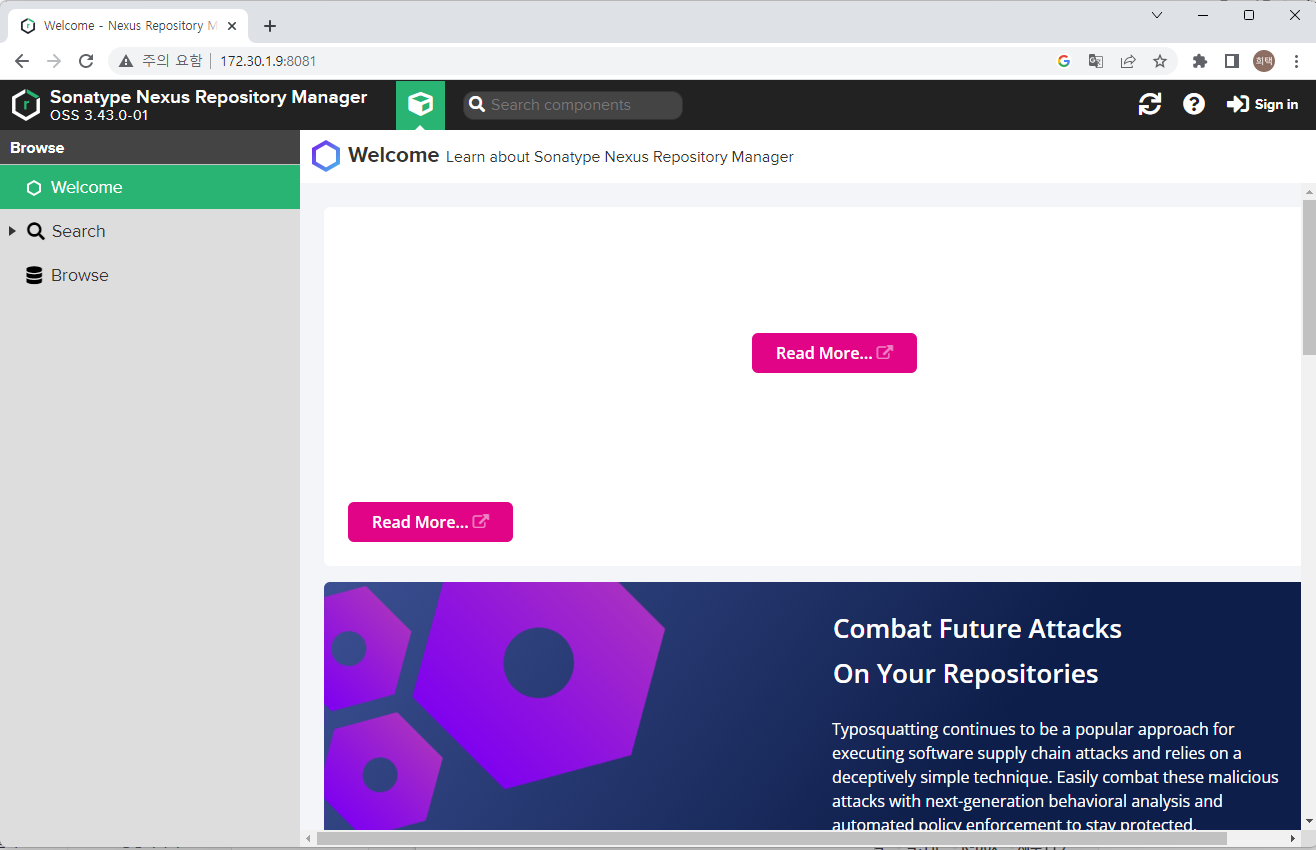The image size is (1316, 850).
Task: Toggle the browser side panel icon
Action: click(x=1232, y=61)
